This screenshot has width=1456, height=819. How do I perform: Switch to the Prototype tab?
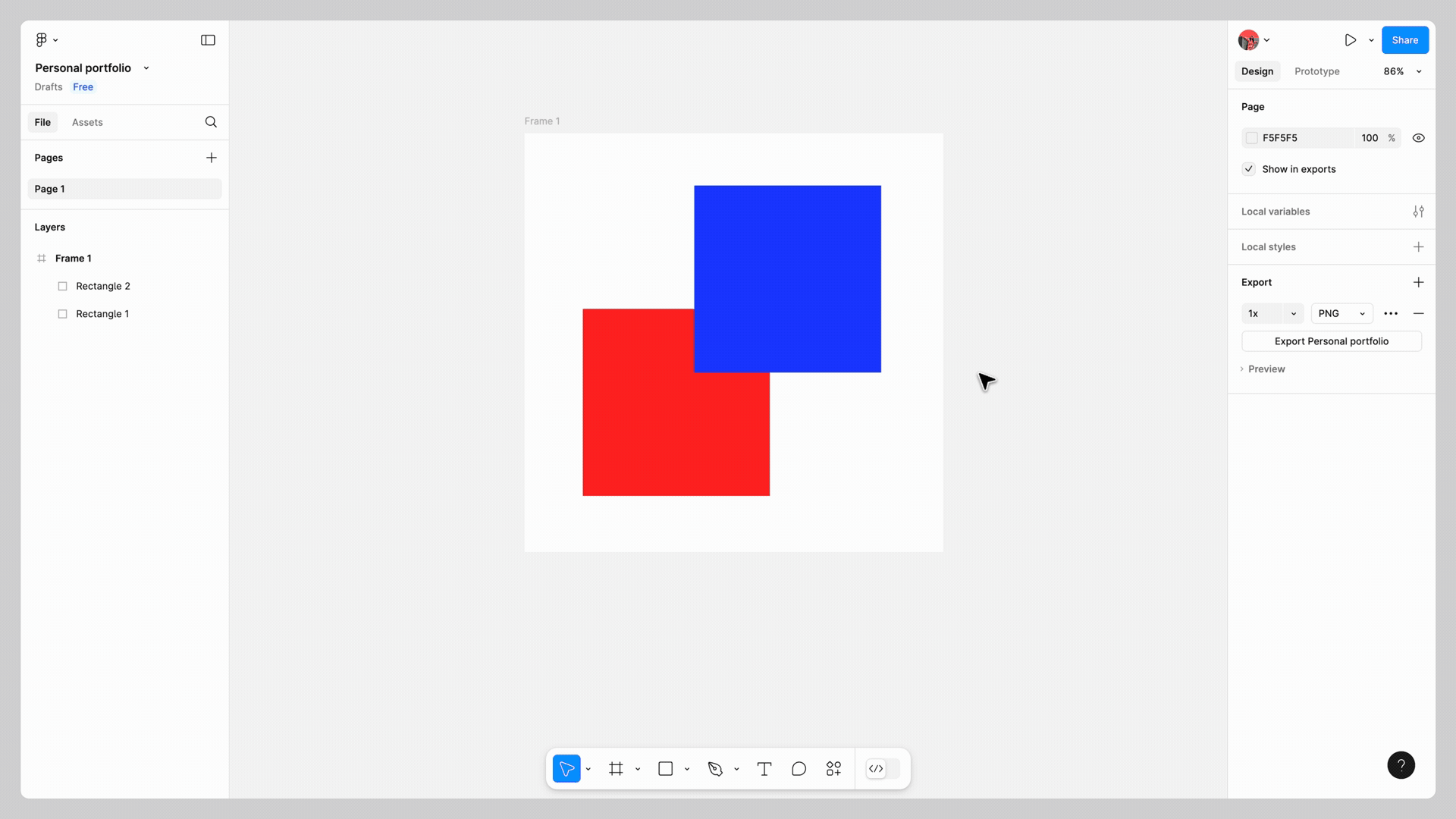click(1316, 71)
